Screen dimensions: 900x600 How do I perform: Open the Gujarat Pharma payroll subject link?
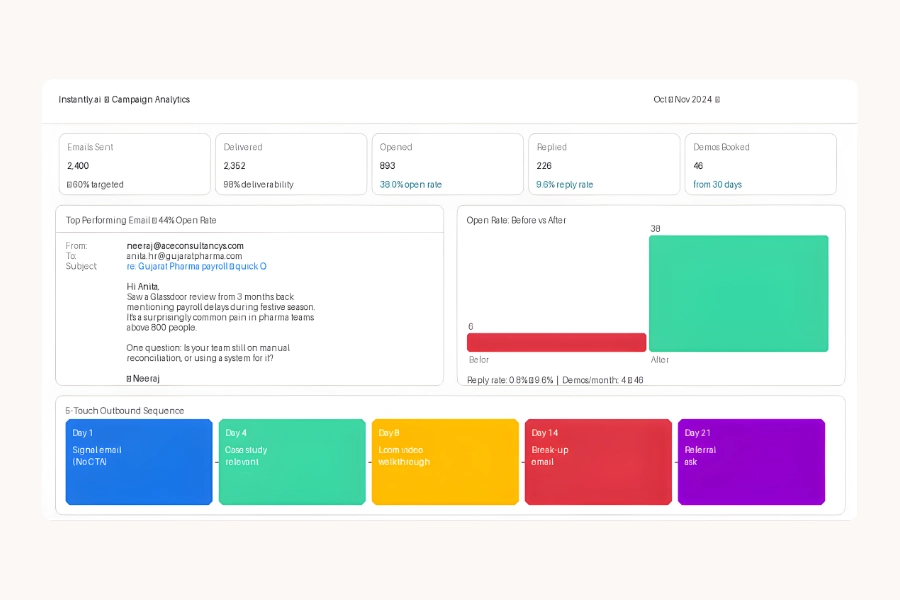tap(195, 266)
